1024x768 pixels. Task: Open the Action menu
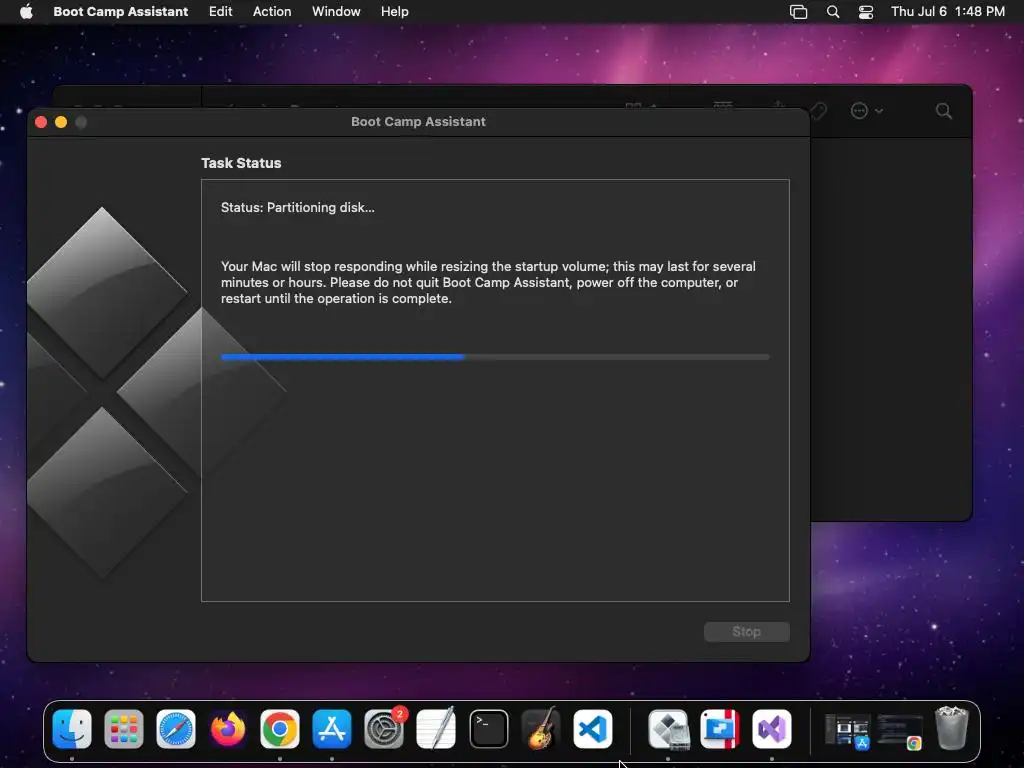272,12
